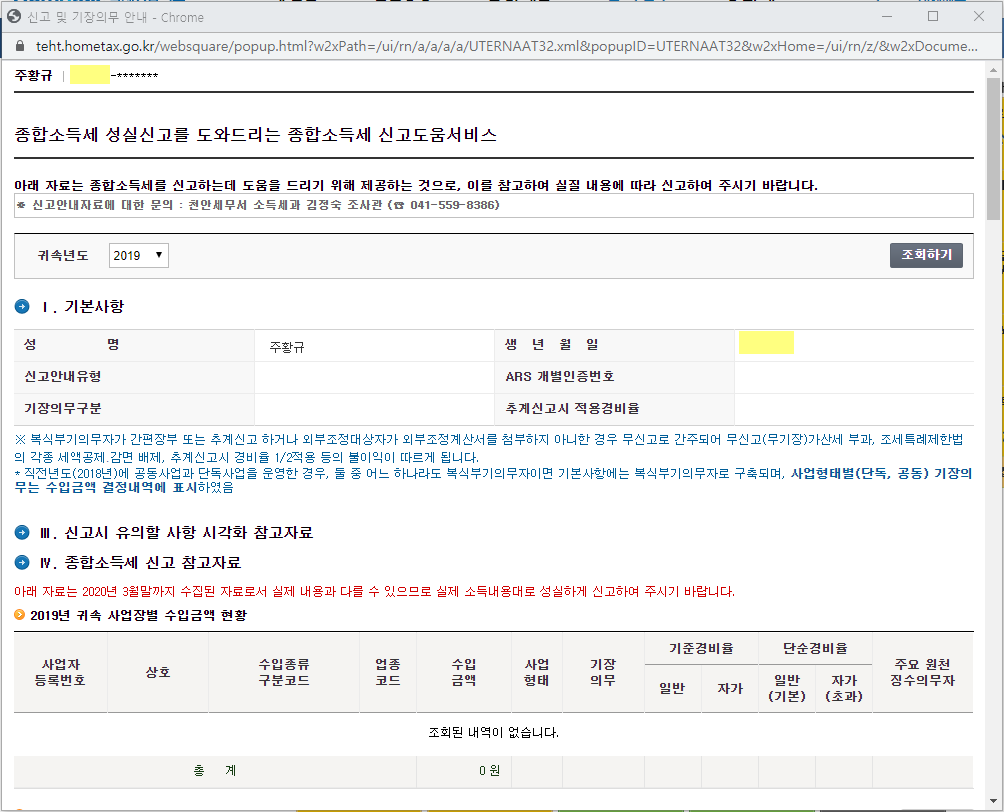Click the blue arrow icon beside Ⅰ. 기본사항
Viewport: 1004px width, 812px height.
coord(22,306)
